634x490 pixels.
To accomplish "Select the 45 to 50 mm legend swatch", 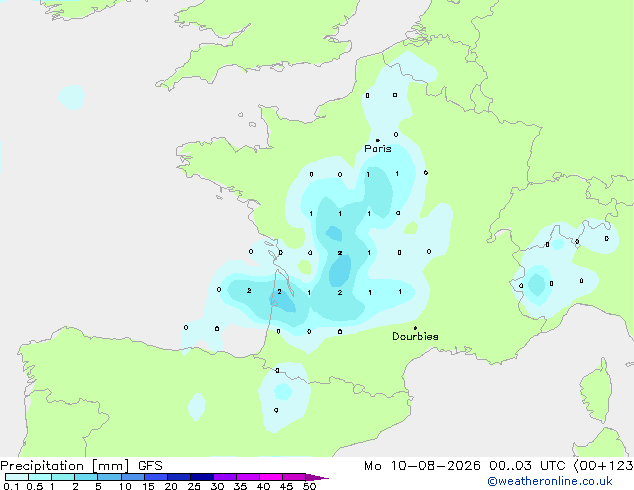I will click(294, 477).
